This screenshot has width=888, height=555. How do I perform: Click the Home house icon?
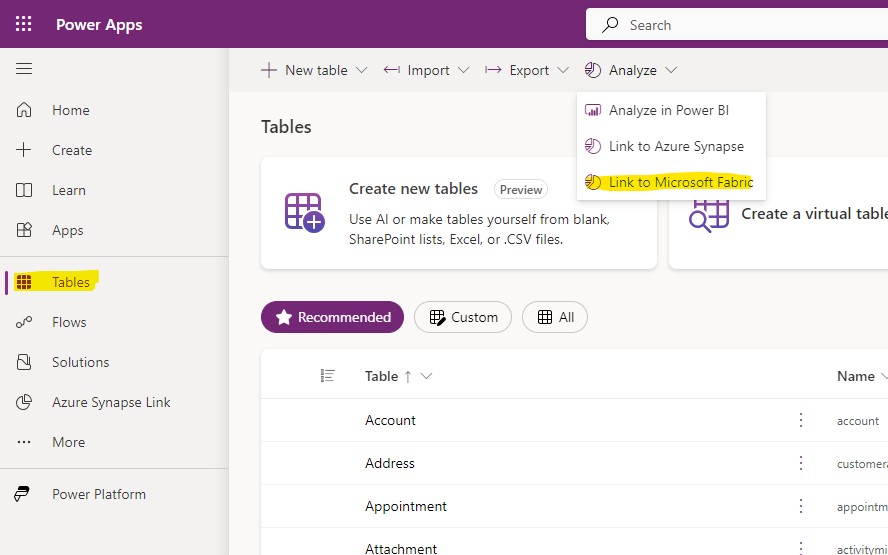click(x=24, y=110)
